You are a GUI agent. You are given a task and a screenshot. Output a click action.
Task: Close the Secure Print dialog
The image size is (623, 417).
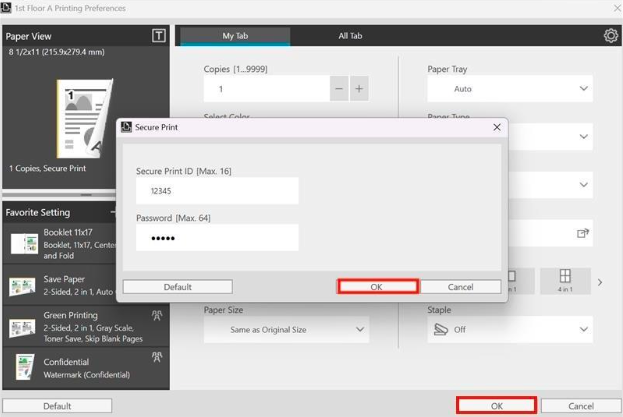(497, 127)
